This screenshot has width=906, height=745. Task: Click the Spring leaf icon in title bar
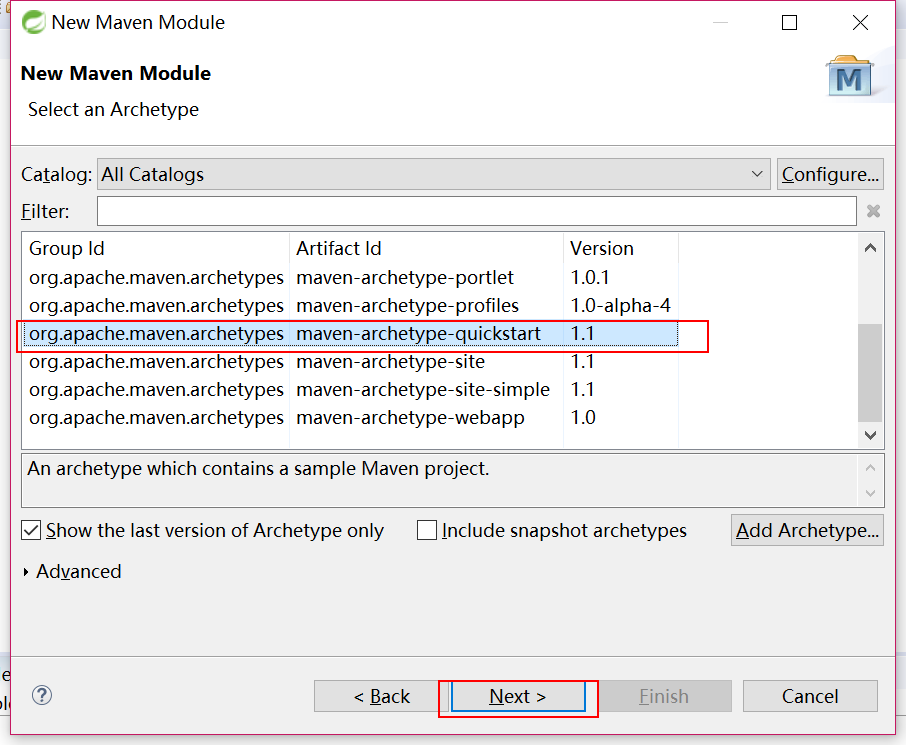point(34,23)
